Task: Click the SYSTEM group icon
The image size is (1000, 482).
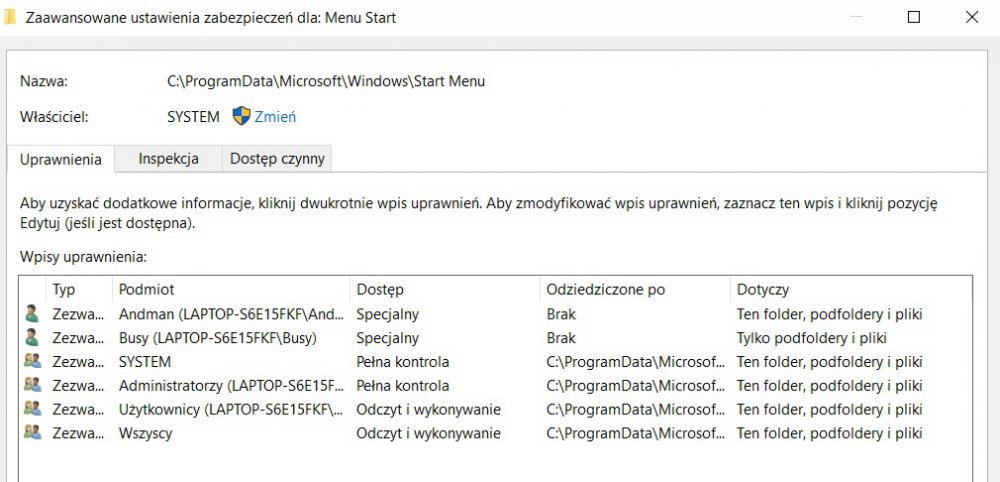Action: [33, 362]
